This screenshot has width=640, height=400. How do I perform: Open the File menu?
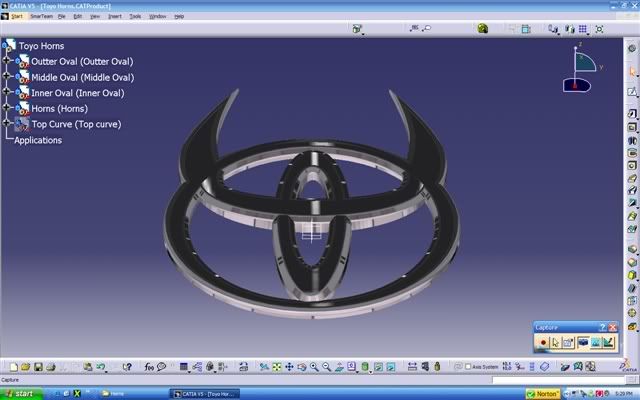click(x=62, y=16)
